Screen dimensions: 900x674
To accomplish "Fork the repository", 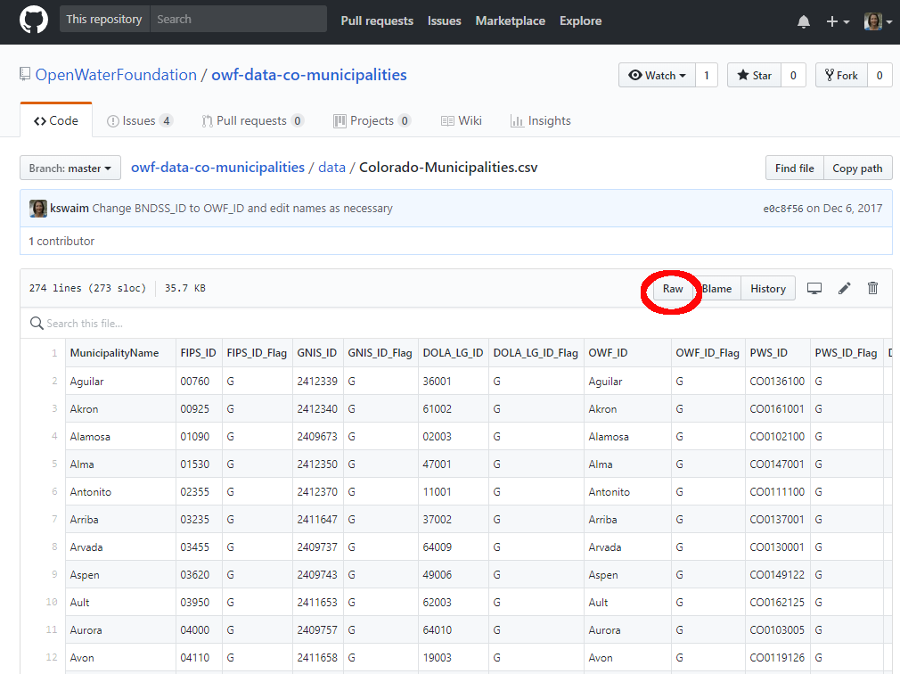I will point(840,75).
